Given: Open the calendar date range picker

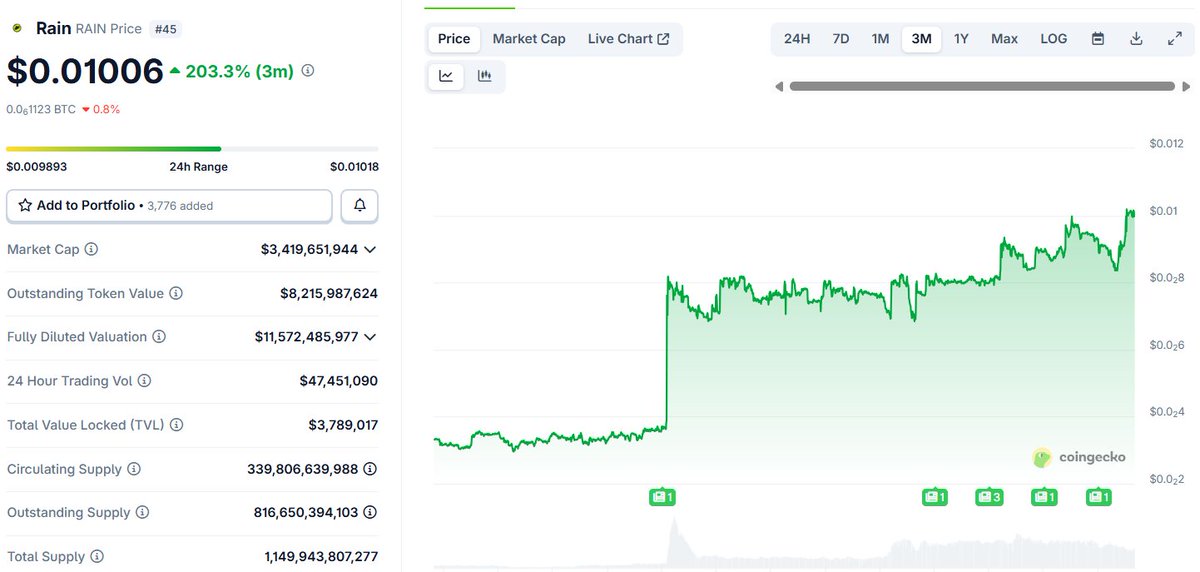Looking at the screenshot, I should [x=1098, y=39].
